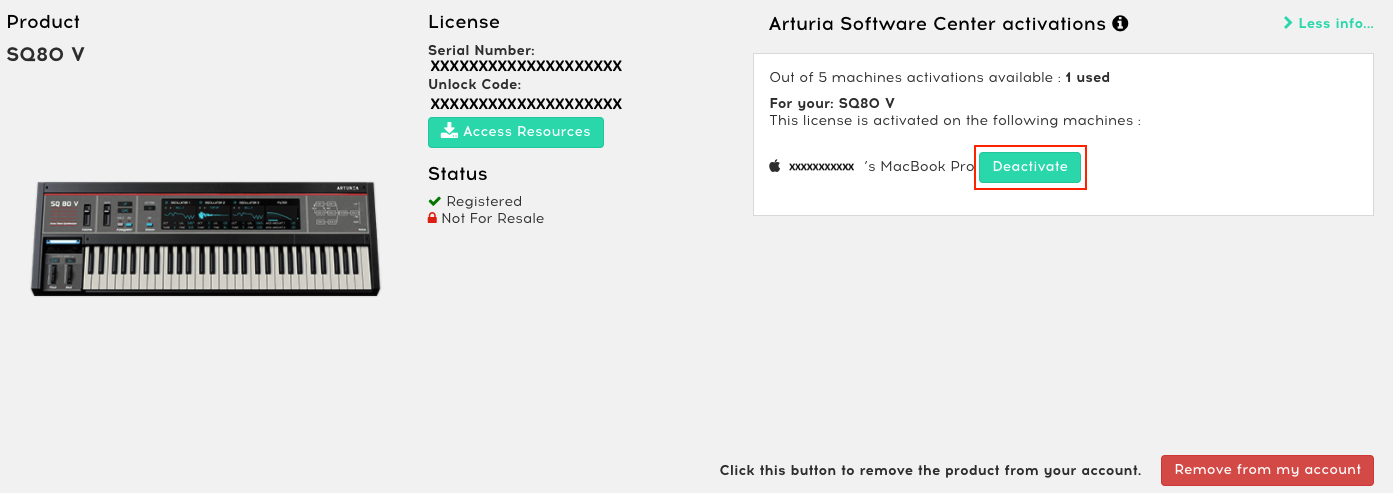Collapse details with Less info link
This screenshot has height=493, width=1393.
pyautogui.click(x=1329, y=23)
